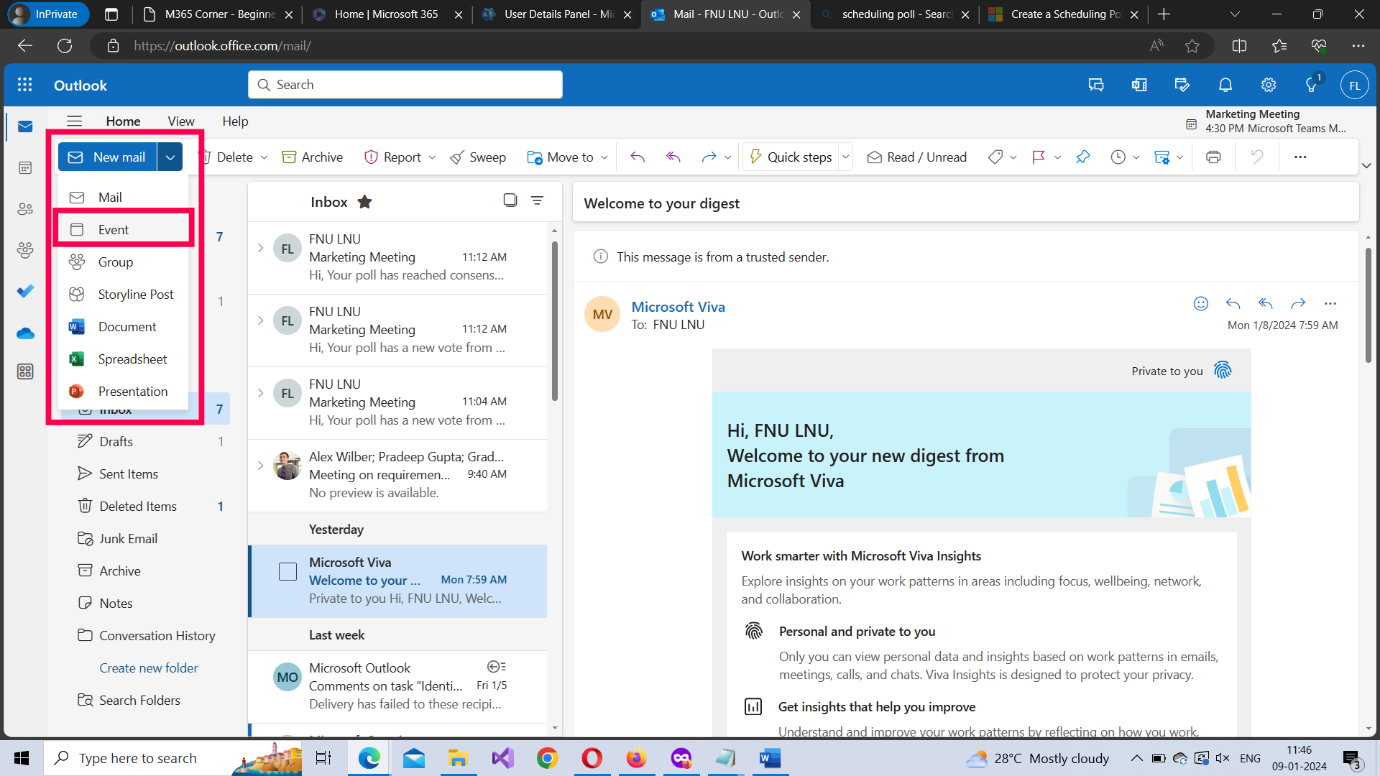The width and height of the screenshot is (1380, 776).
Task: Select the Microsoft Viva message checkbox
Action: 288,572
